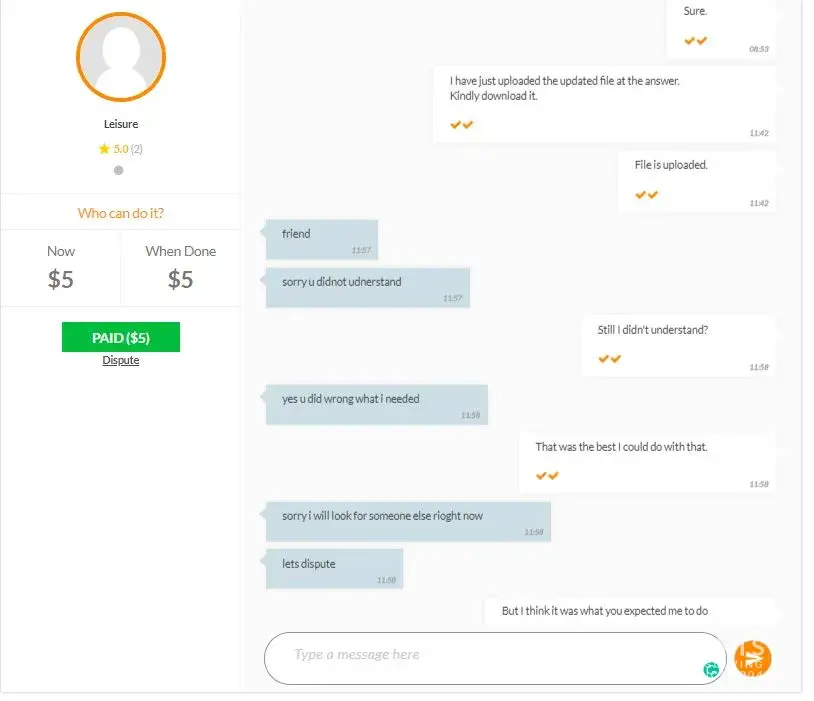Click double checkmarks under 'File is uploaded.'

[646, 195]
